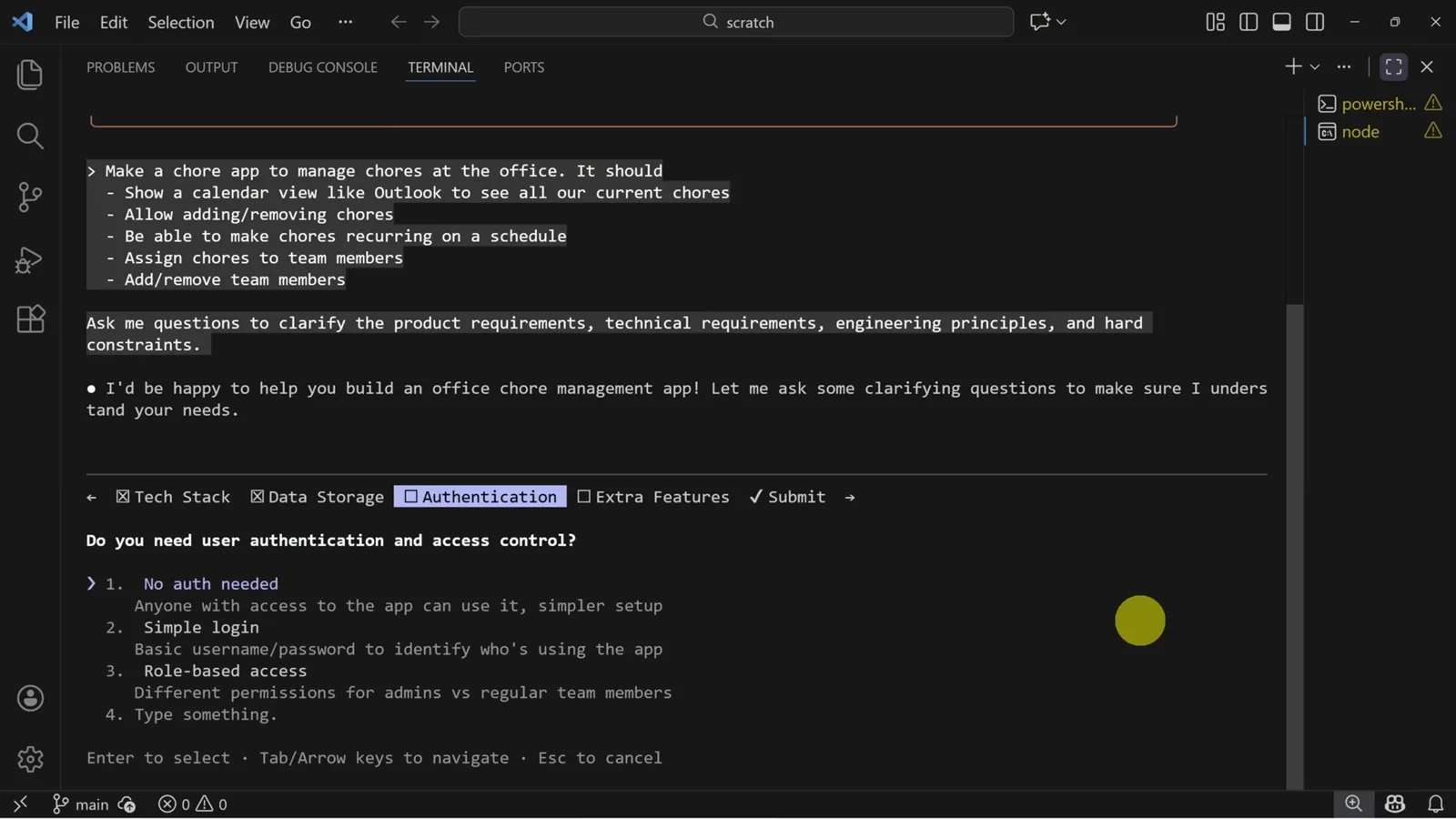Open the Copilot chat icon
Image resolution: width=1456 pixels, height=819 pixels.
pyautogui.click(x=1039, y=22)
